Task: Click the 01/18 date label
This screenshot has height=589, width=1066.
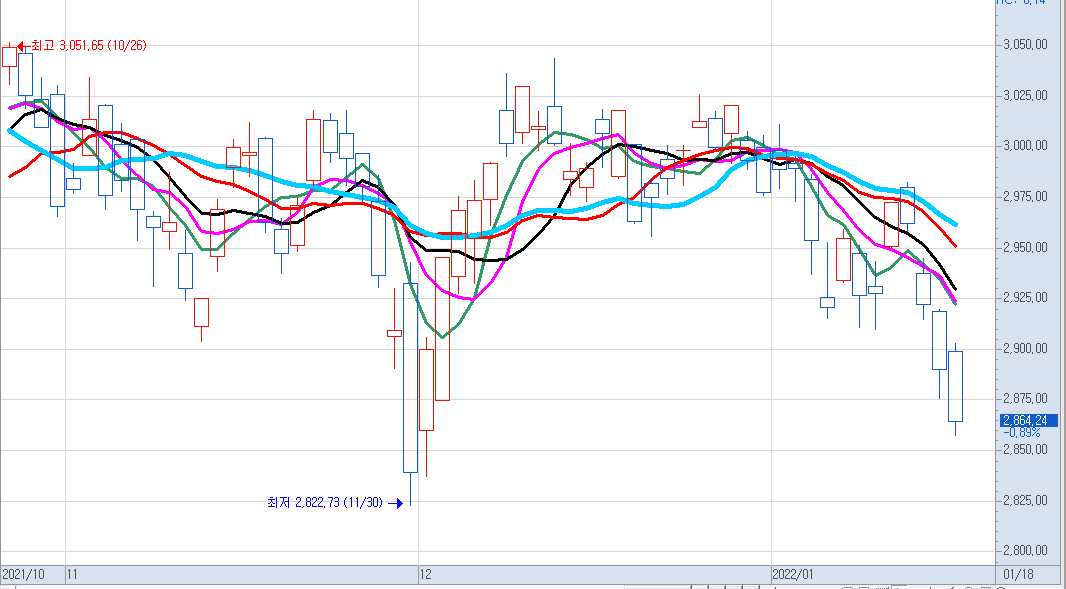Action: pyautogui.click(x=1016, y=575)
